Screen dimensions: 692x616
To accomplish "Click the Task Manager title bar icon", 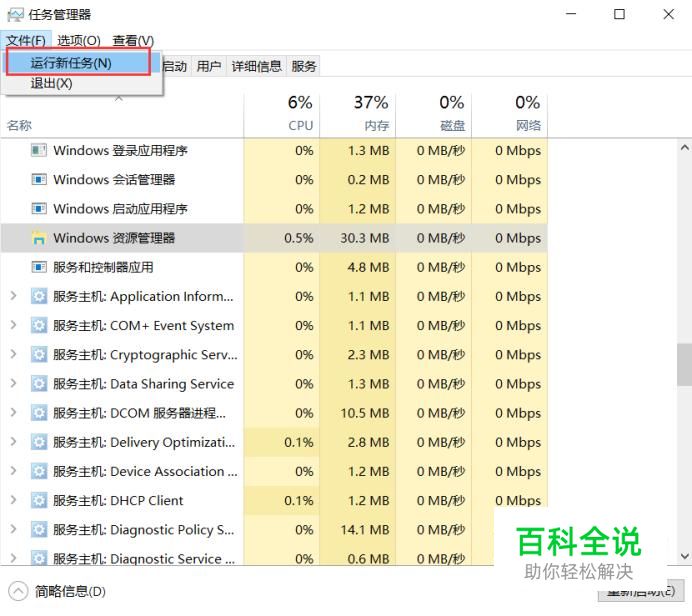I will 15,15.
